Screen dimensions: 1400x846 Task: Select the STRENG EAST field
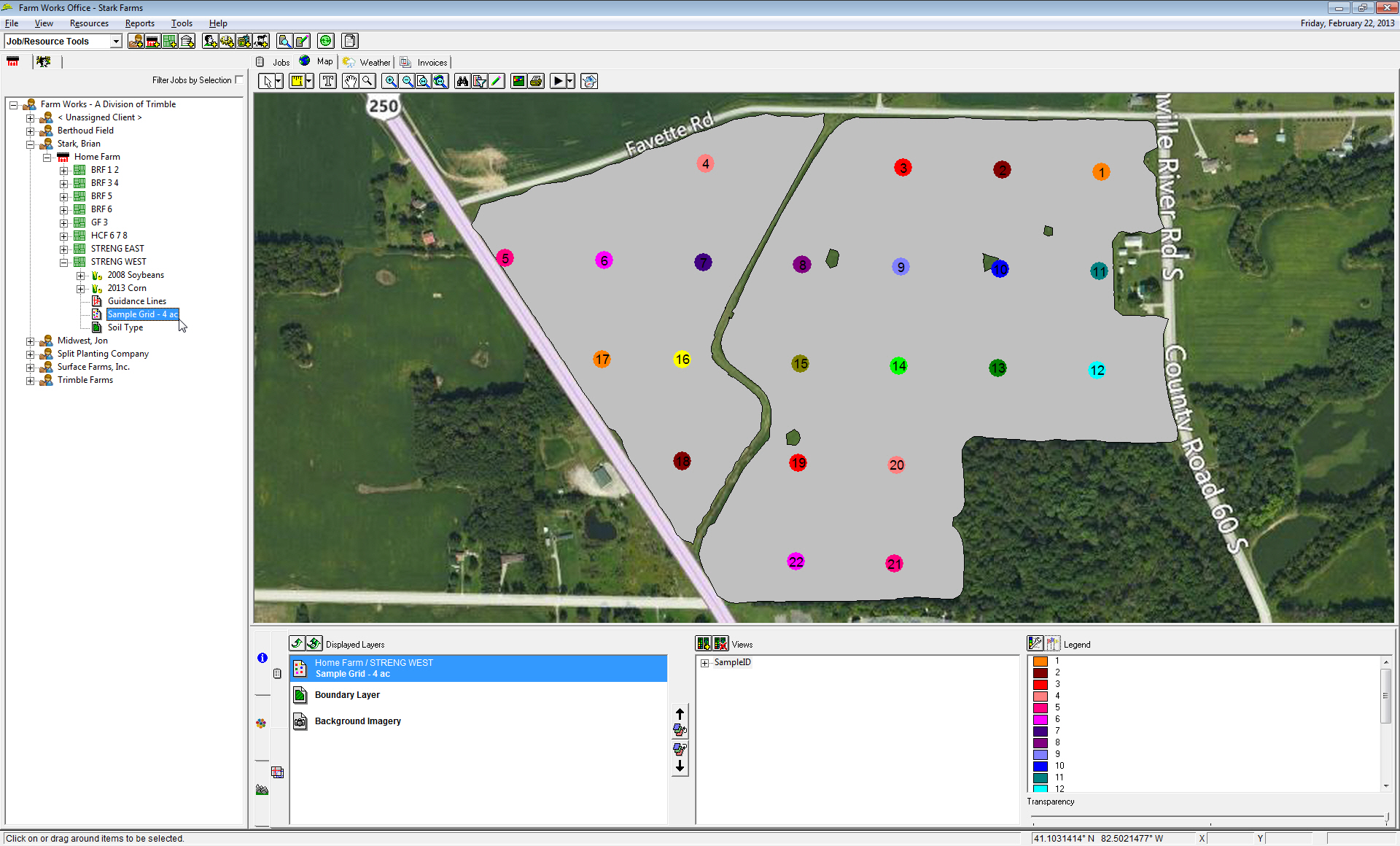click(117, 249)
